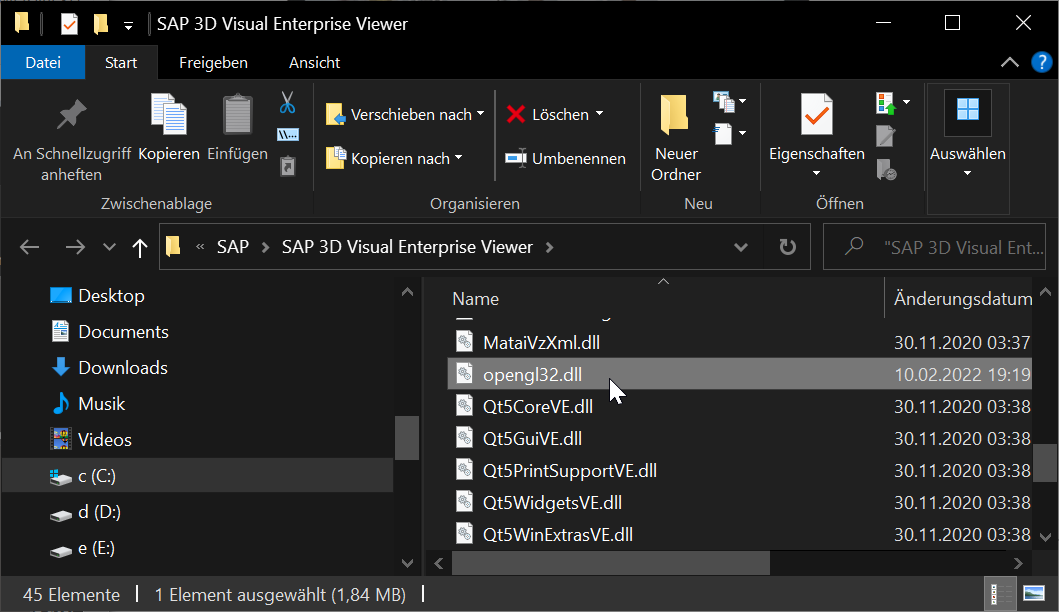Click SAP 3D Visual Enterprise Viewer breadcrumb
The height and width of the screenshot is (612, 1059).
pyautogui.click(x=407, y=247)
